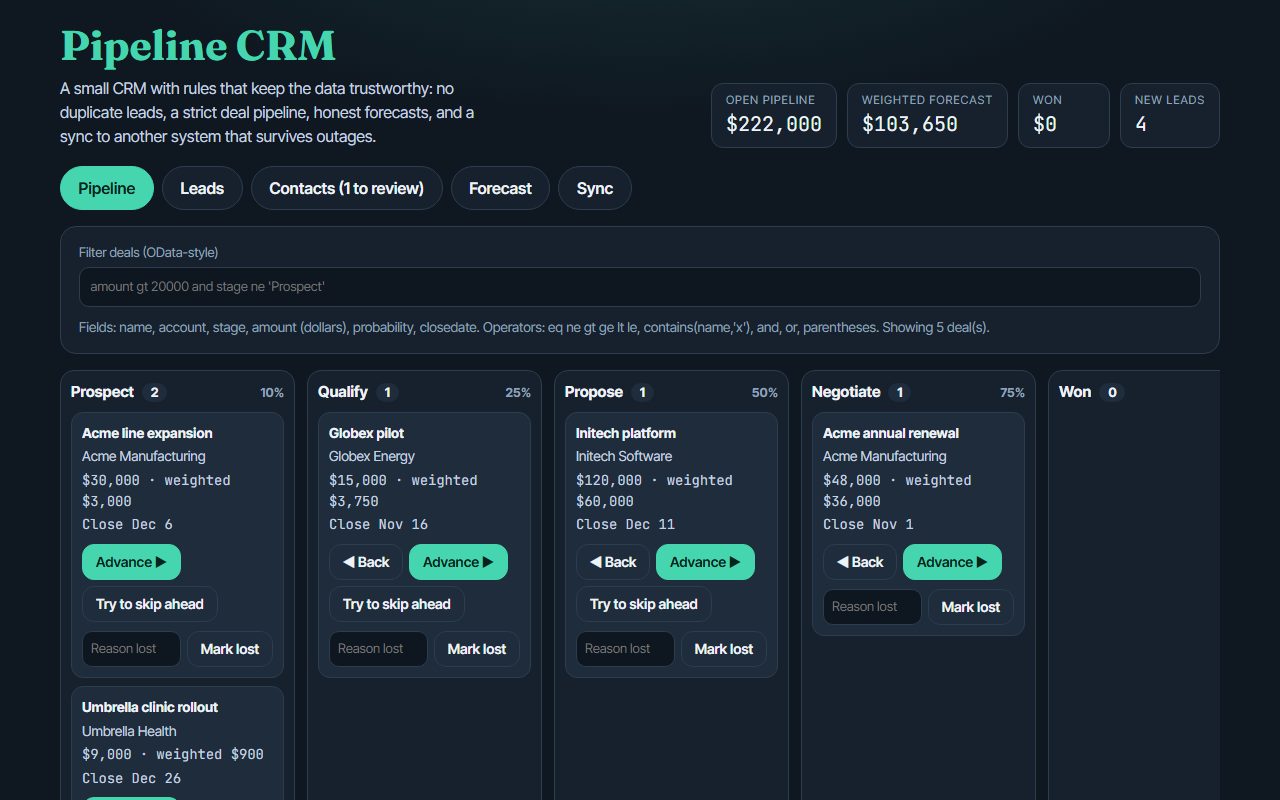
Task: Try to skip ahead on Initech platform
Action: pos(644,604)
